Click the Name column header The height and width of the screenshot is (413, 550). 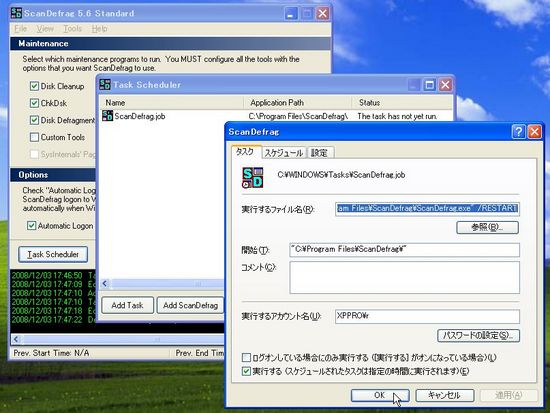172,102
